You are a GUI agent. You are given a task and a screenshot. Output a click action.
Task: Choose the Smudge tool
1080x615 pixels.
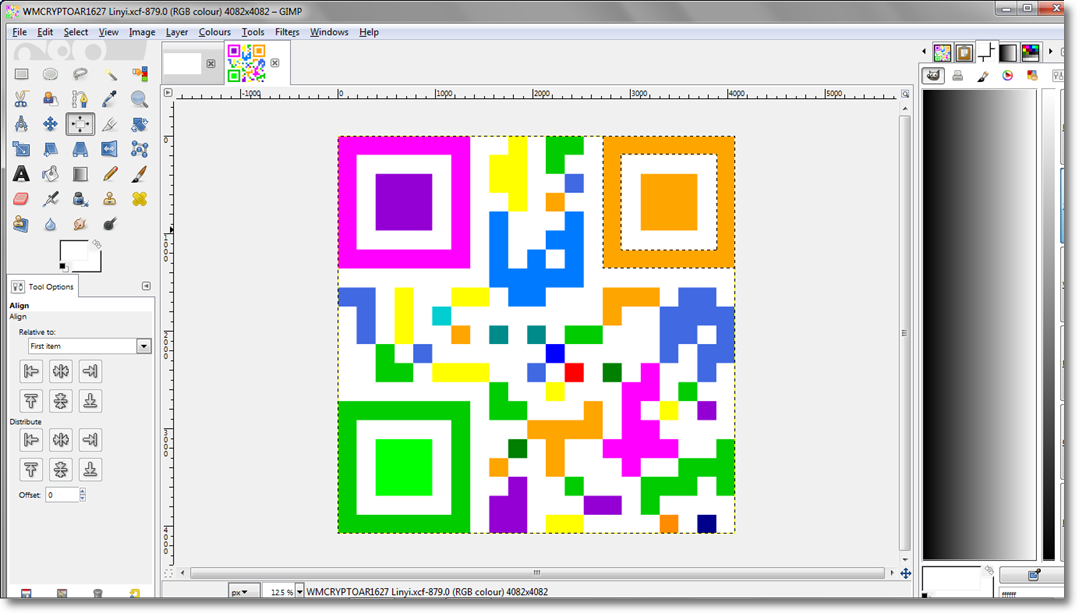(80, 224)
